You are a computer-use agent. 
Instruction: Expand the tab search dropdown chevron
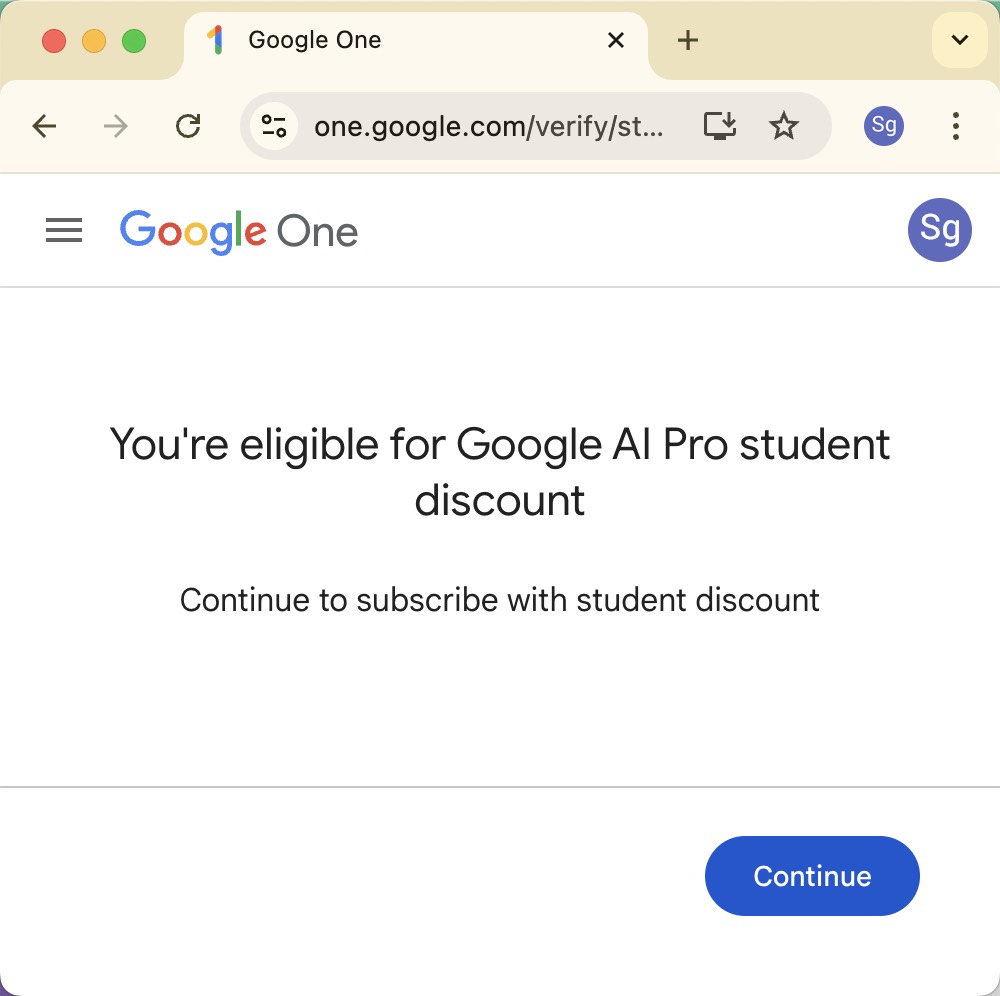point(960,40)
